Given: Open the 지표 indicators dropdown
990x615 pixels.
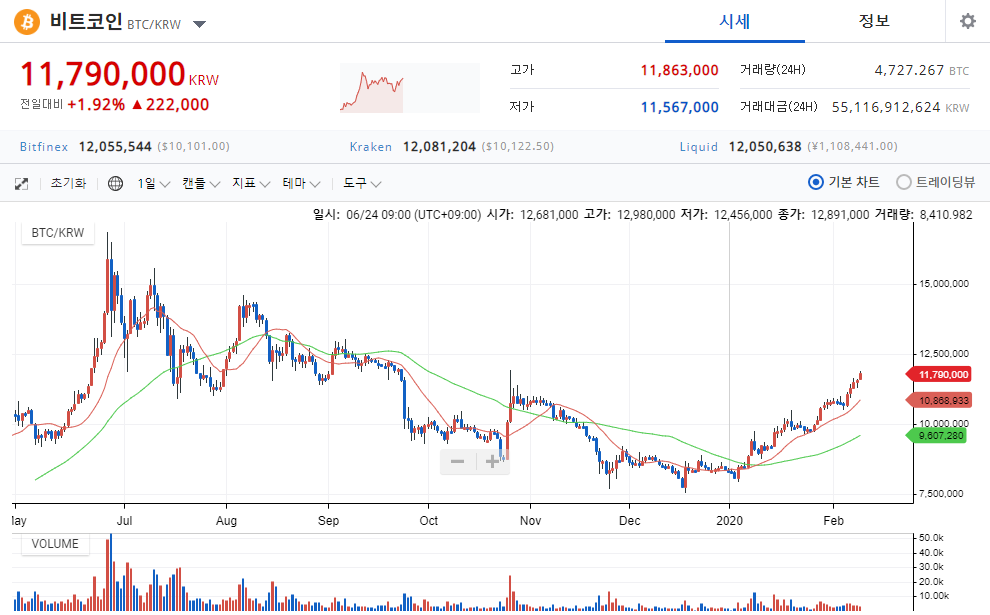Looking at the screenshot, I should point(251,184).
